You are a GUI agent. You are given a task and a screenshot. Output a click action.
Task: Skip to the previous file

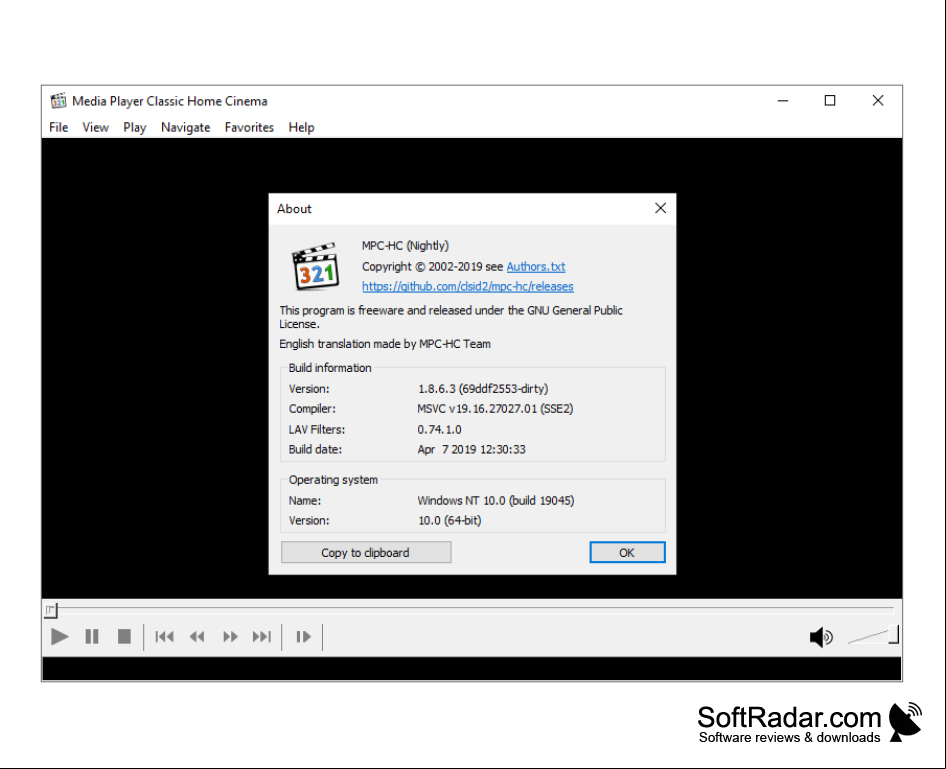164,636
